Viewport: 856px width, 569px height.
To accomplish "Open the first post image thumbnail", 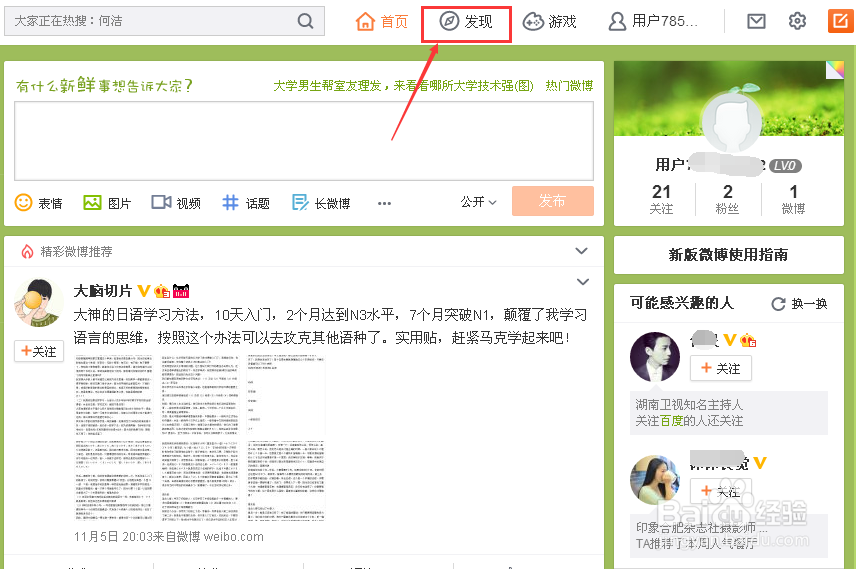I will pyautogui.click(x=114, y=396).
